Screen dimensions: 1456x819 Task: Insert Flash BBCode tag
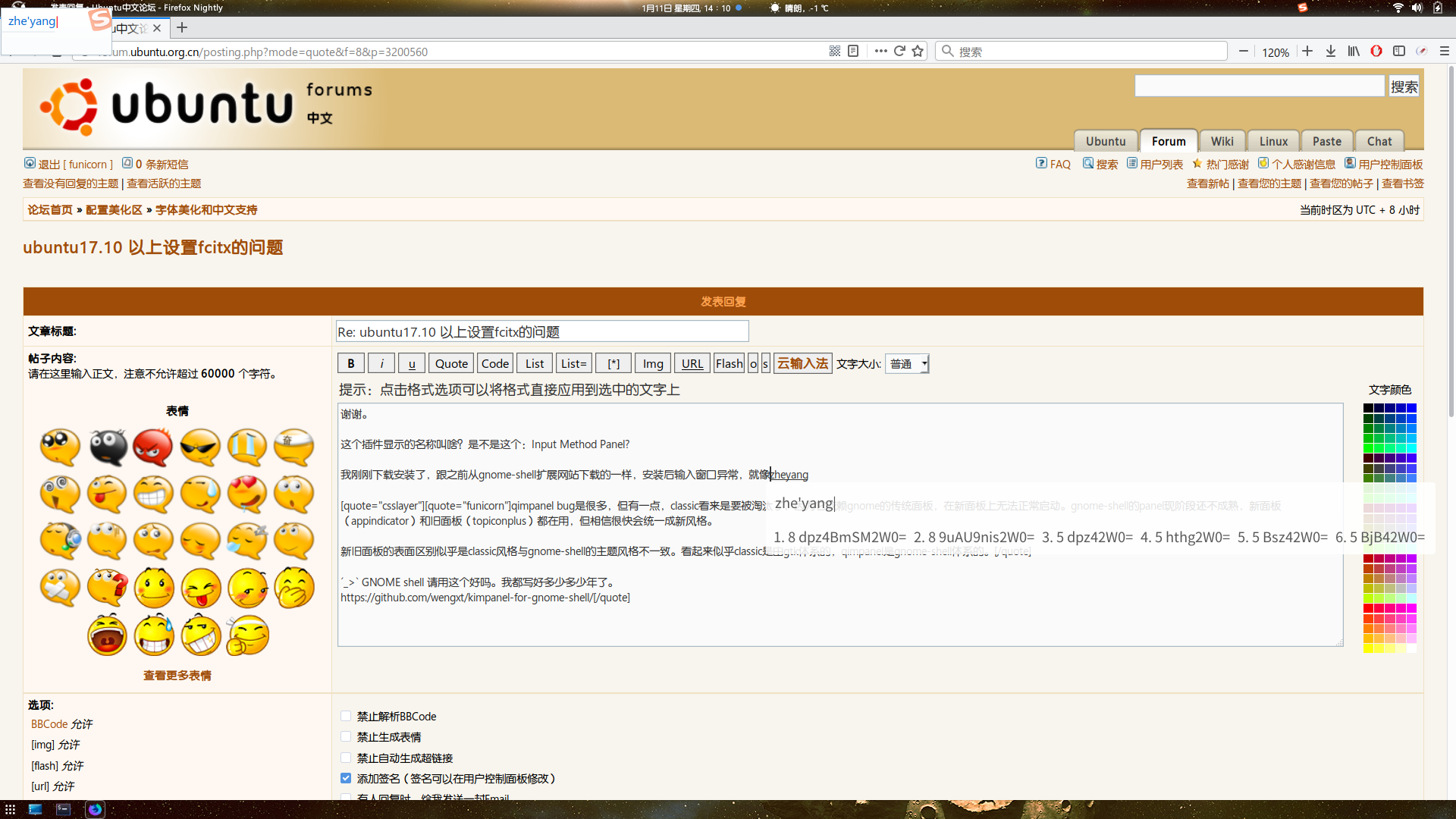[730, 363]
